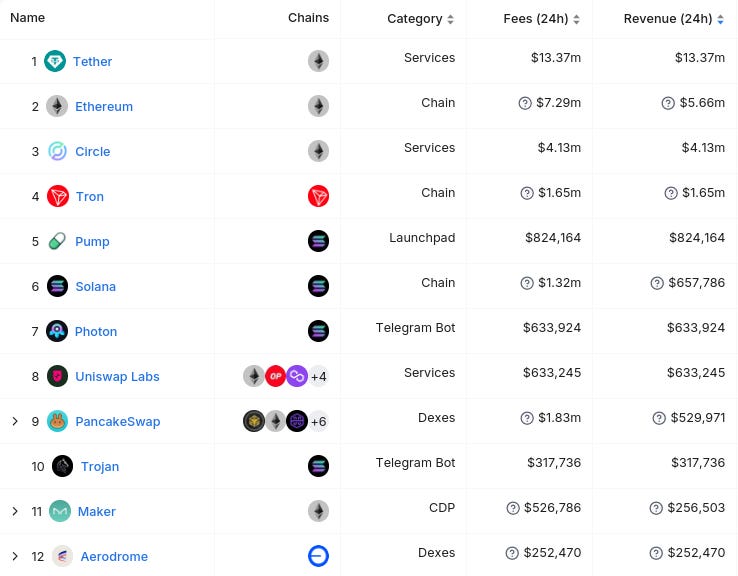Click the Ethereum chain icon in Maker row
The height and width of the screenshot is (576, 738).
pos(319,511)
